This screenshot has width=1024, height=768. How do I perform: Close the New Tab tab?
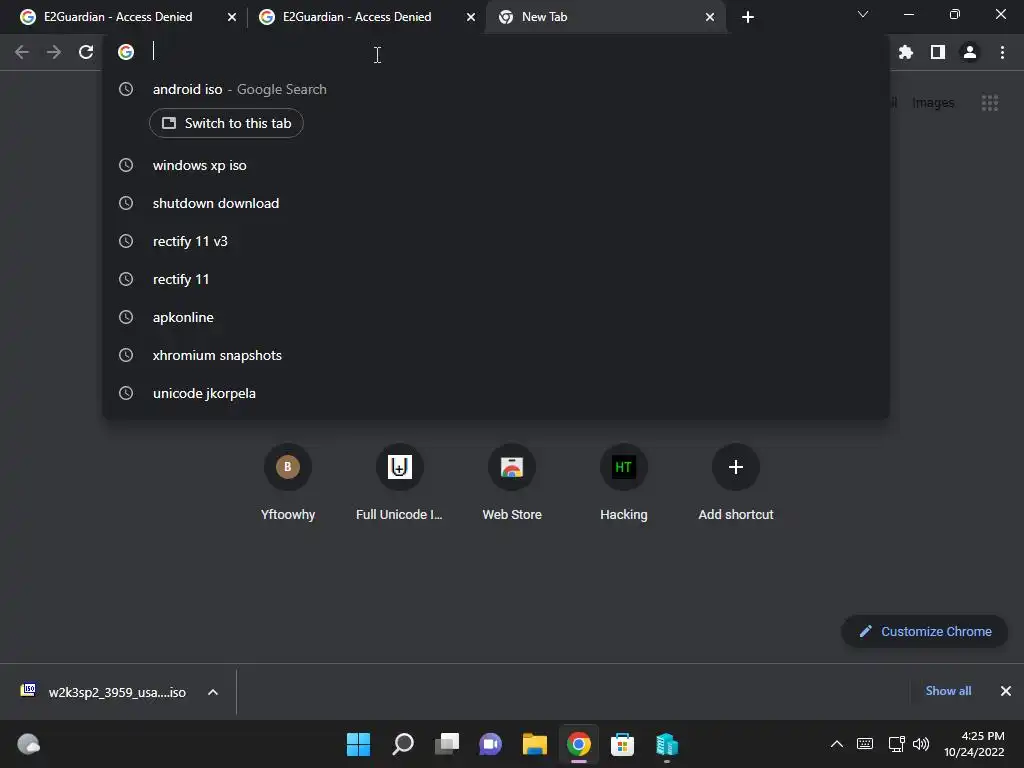point(710,17)
